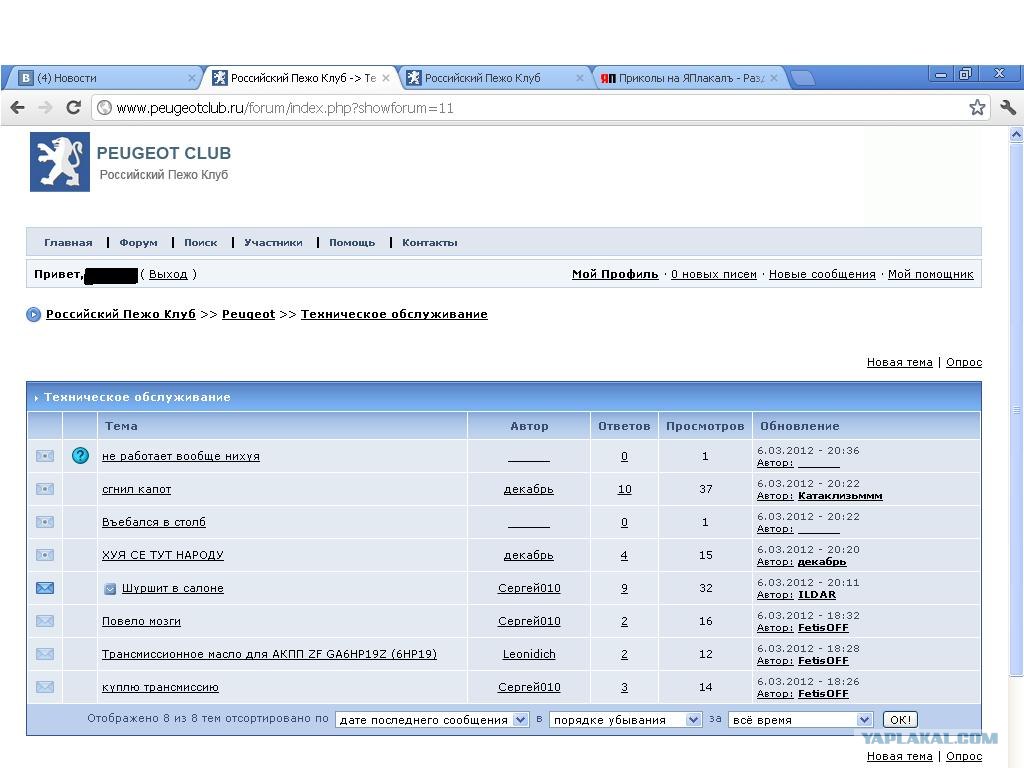This screenshot has height=768, width=1024.
Task: Bookmark page with the star icon
Action: pyautogui.click(x=977, y=108)
